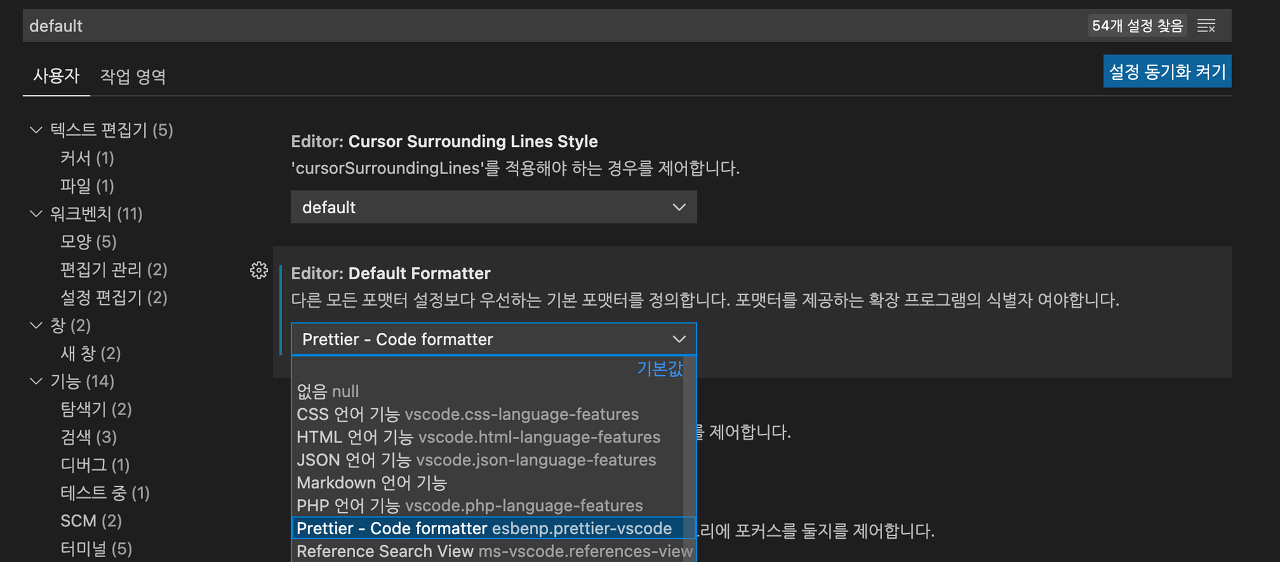This screenshot has width=1280, height=562.
Task: Open the Cursor Surrounding Lines Style dropdown
Action: coord(494,207)
